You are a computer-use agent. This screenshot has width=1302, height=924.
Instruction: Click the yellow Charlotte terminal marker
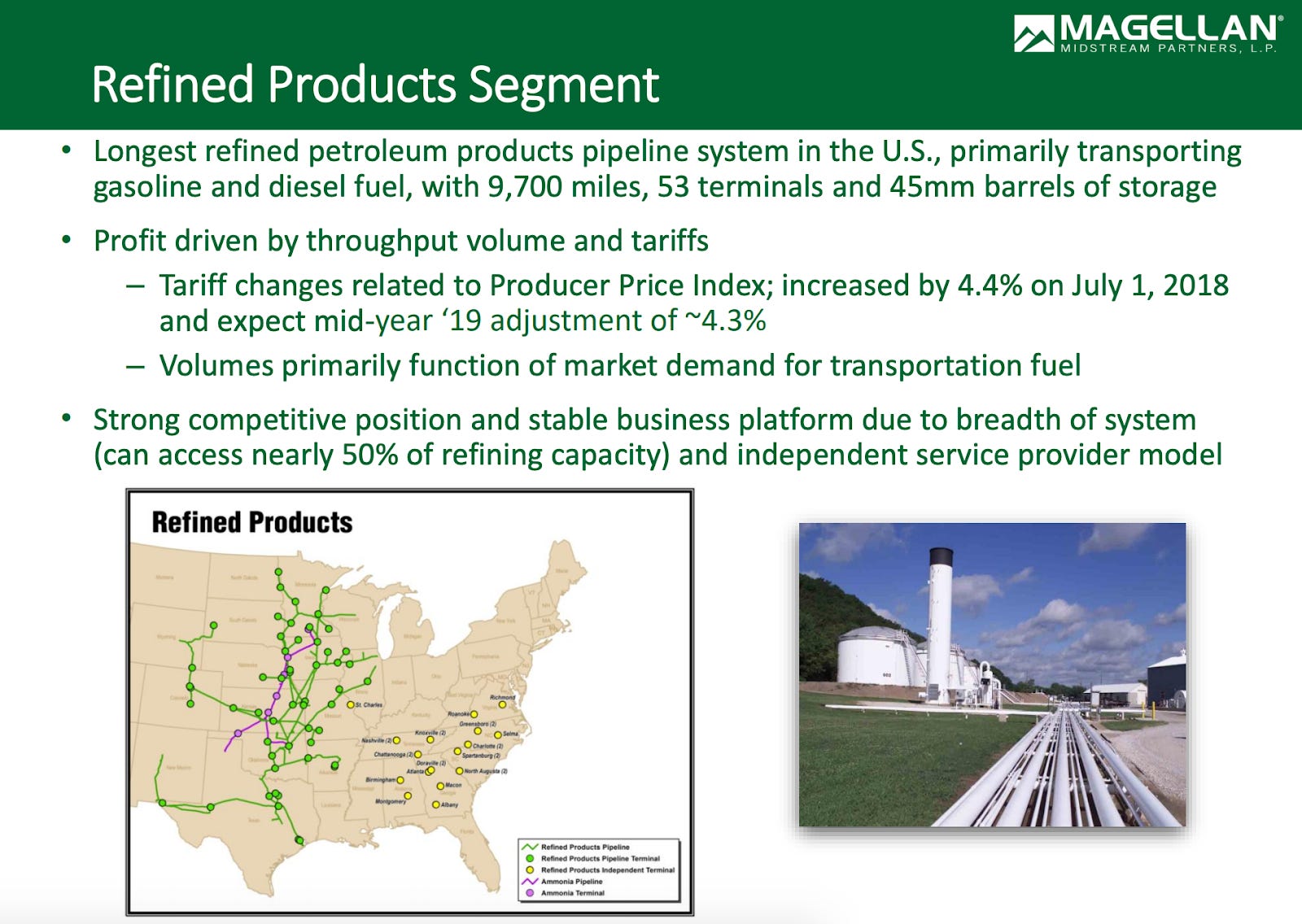coord(468,744)
